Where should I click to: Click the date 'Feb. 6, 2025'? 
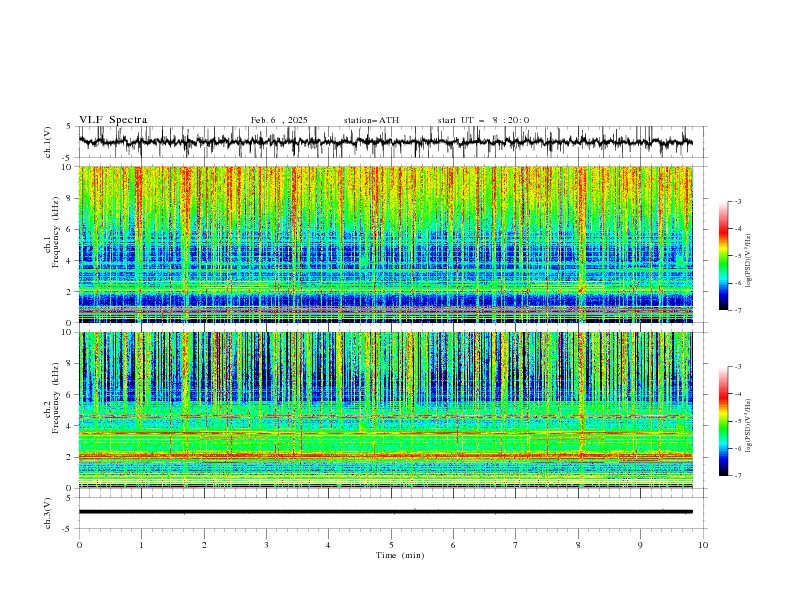pos(279,120)
